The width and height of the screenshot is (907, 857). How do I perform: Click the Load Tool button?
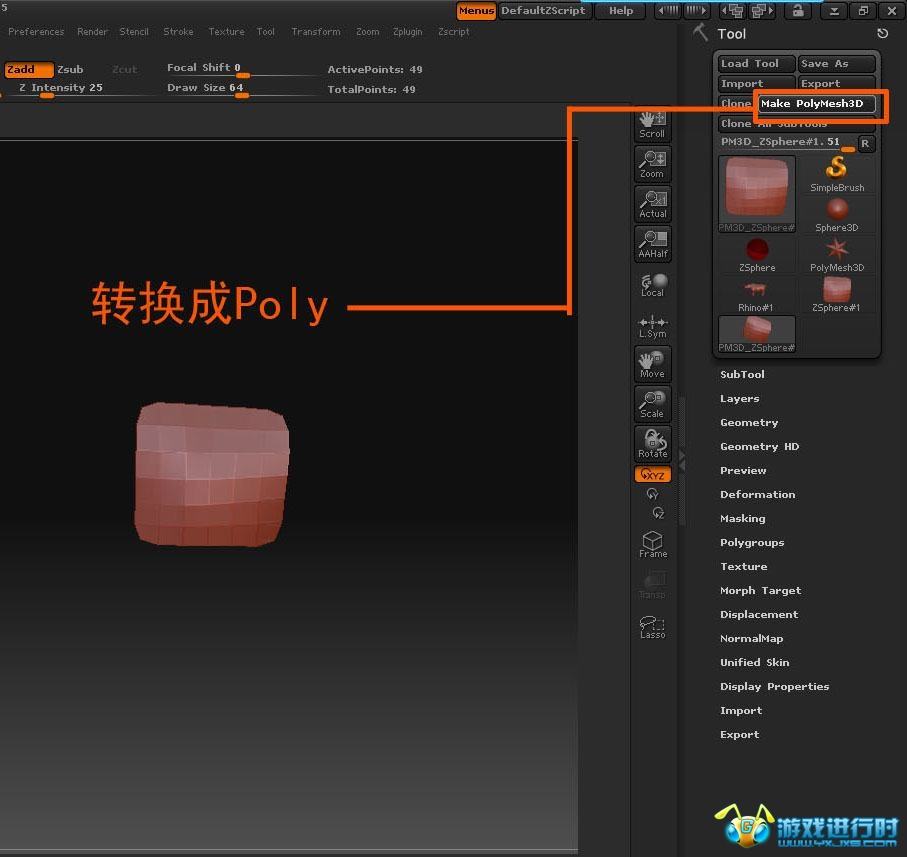[757, 64]
